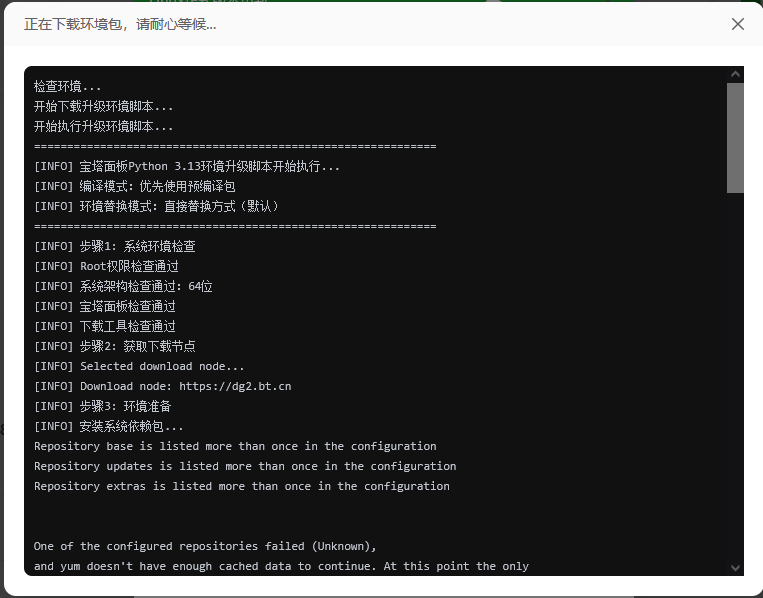Click the log panel scrollbar thumb
Screen dimensions: 763x598
[x=735, y=138]
